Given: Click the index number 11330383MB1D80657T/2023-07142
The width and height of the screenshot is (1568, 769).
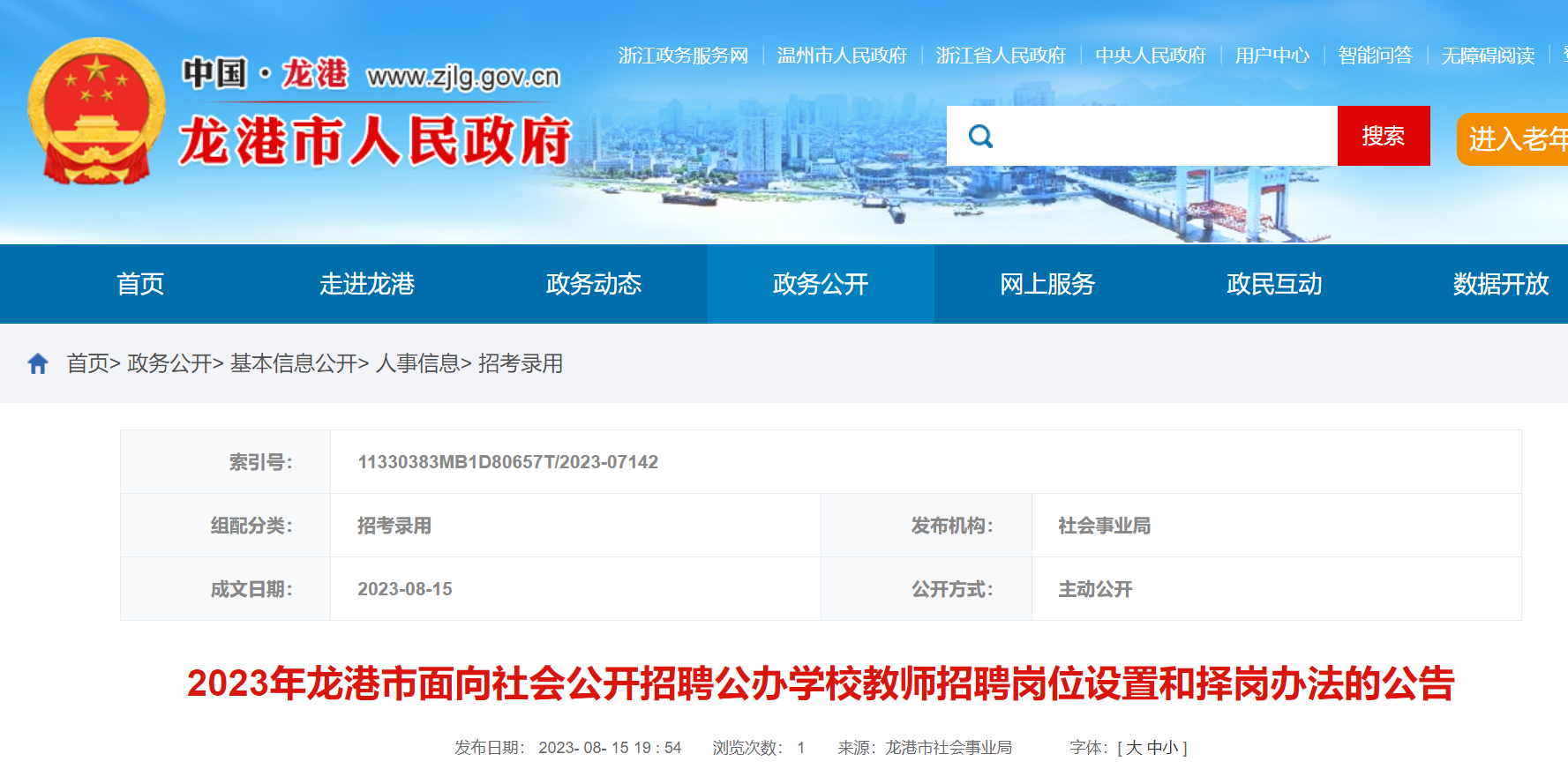Looking at the screenshot, I should tap(508, 462).
